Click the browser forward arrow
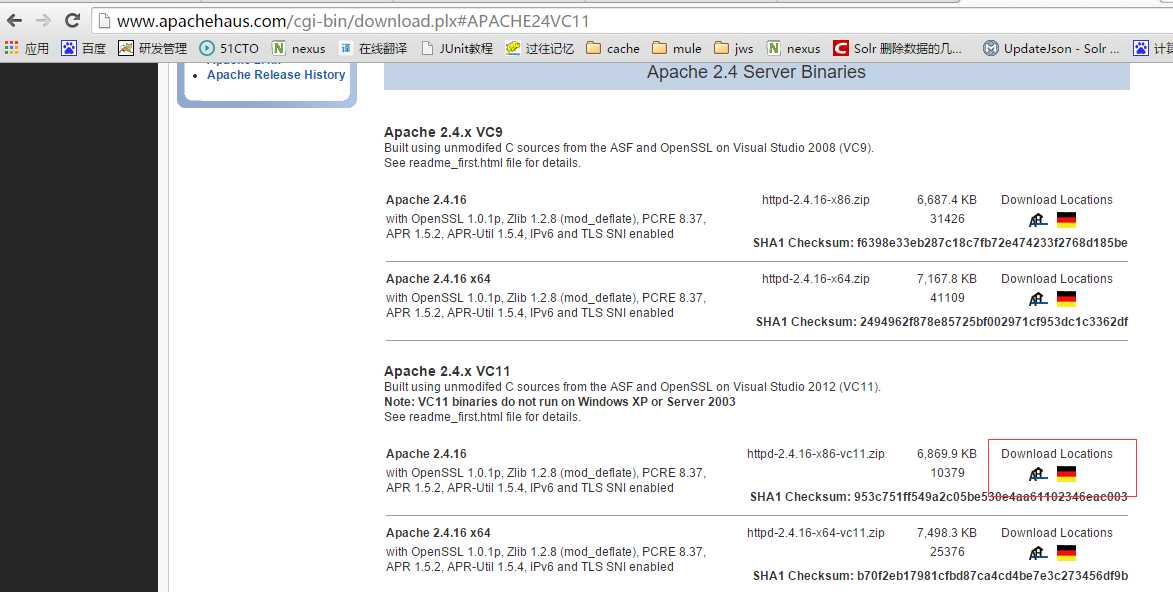 tap(43, 20)
